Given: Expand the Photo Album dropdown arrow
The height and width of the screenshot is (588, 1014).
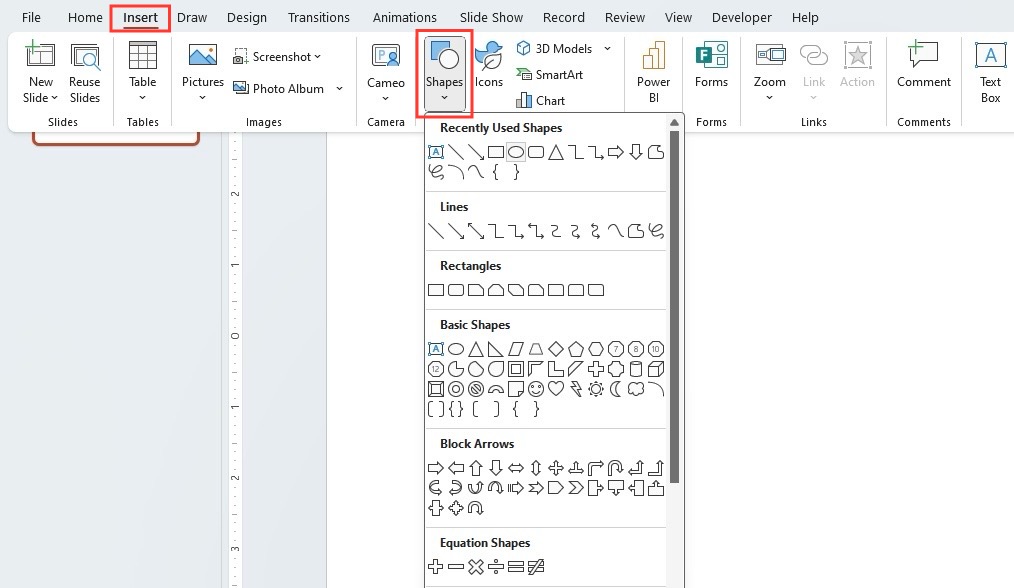Looking at the screenshot, I should (x=340, y=89).
